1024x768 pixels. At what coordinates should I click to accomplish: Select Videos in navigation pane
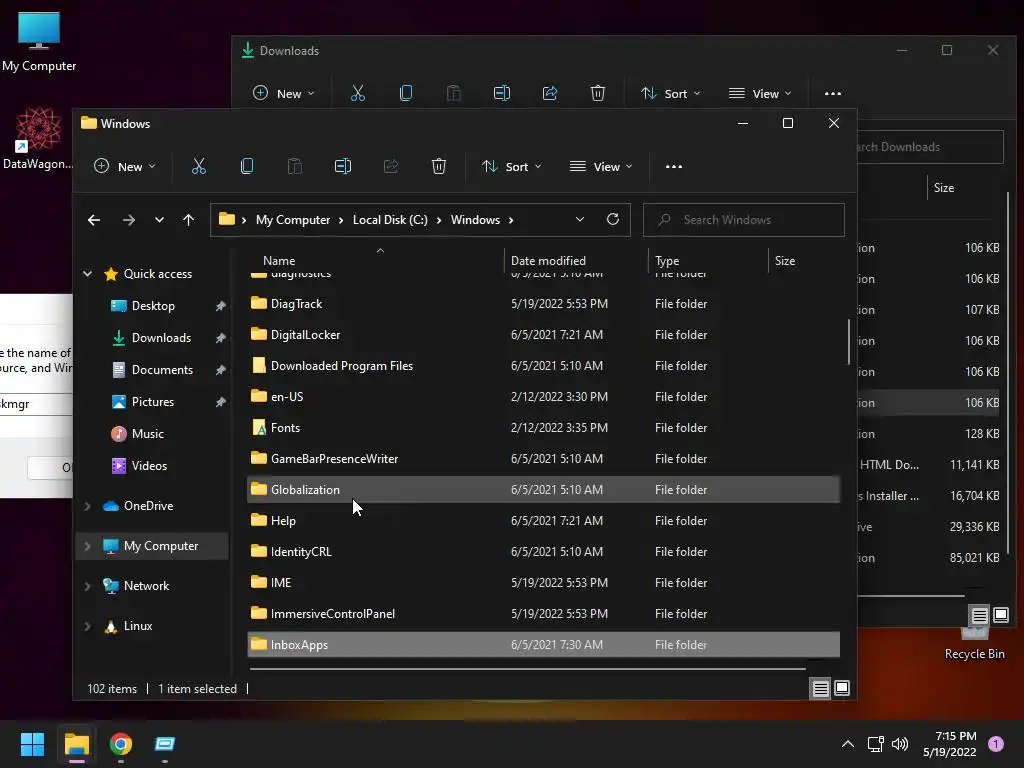(x=149, y=466)
